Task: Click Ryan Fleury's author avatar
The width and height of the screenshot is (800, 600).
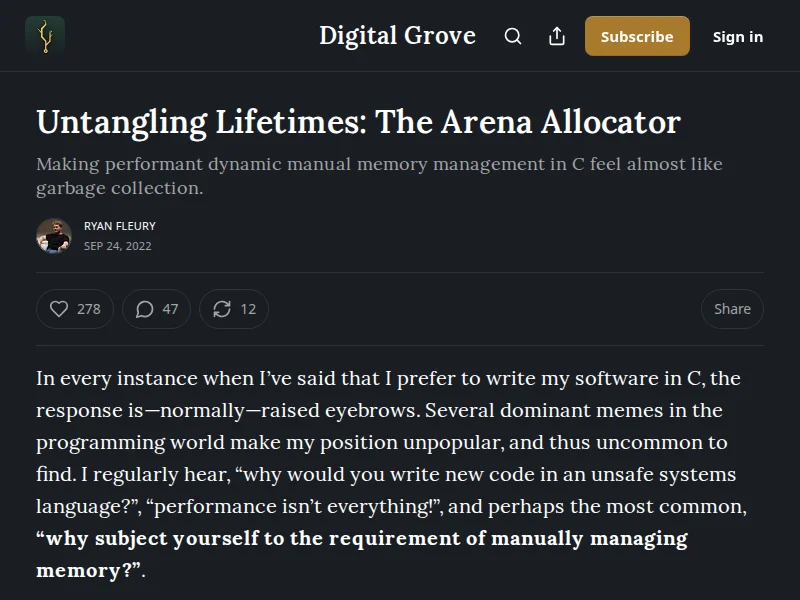Action: tap(54, 235)
